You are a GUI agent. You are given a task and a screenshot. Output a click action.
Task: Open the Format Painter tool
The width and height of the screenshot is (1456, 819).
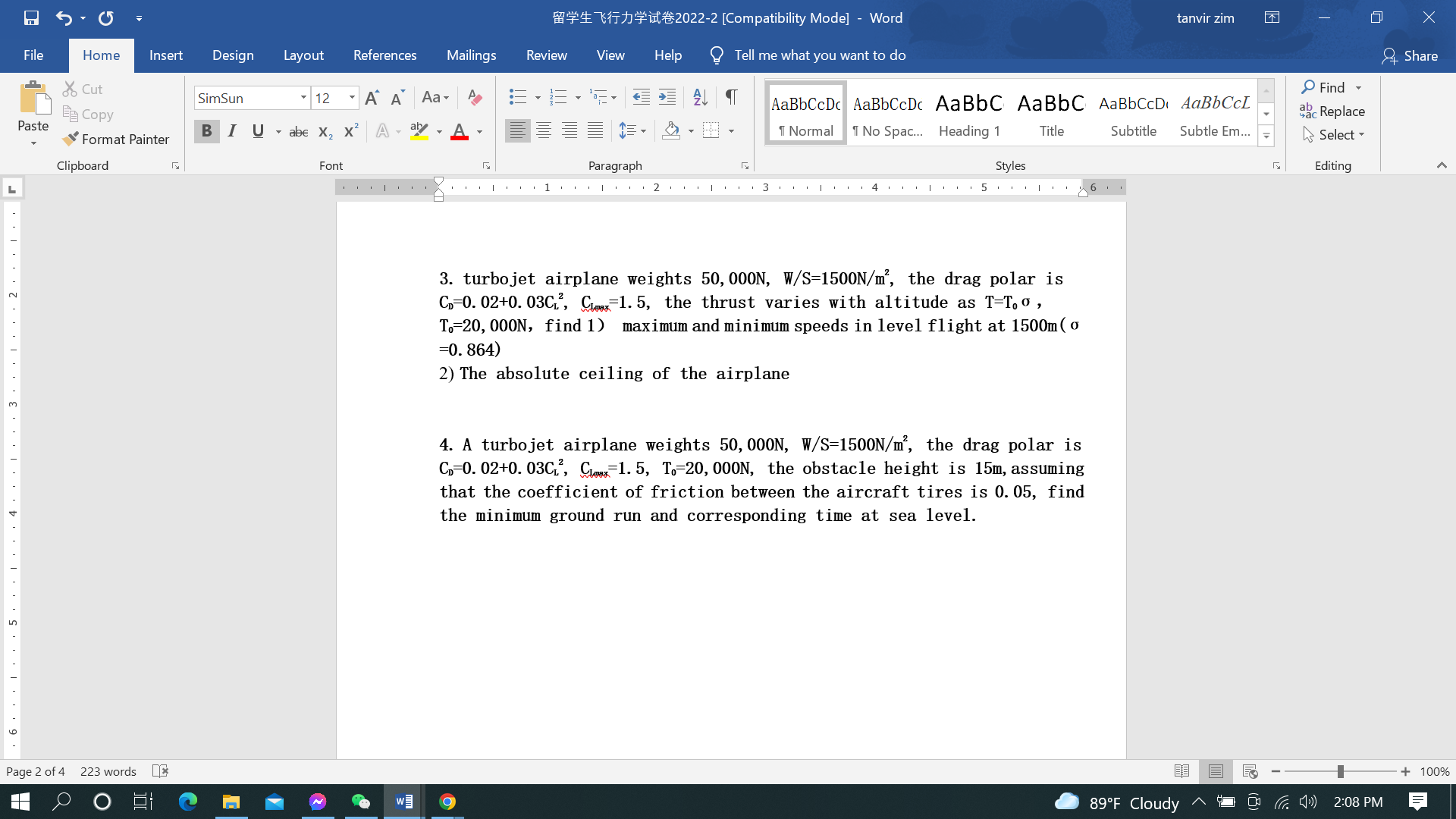tap(116, 140)
